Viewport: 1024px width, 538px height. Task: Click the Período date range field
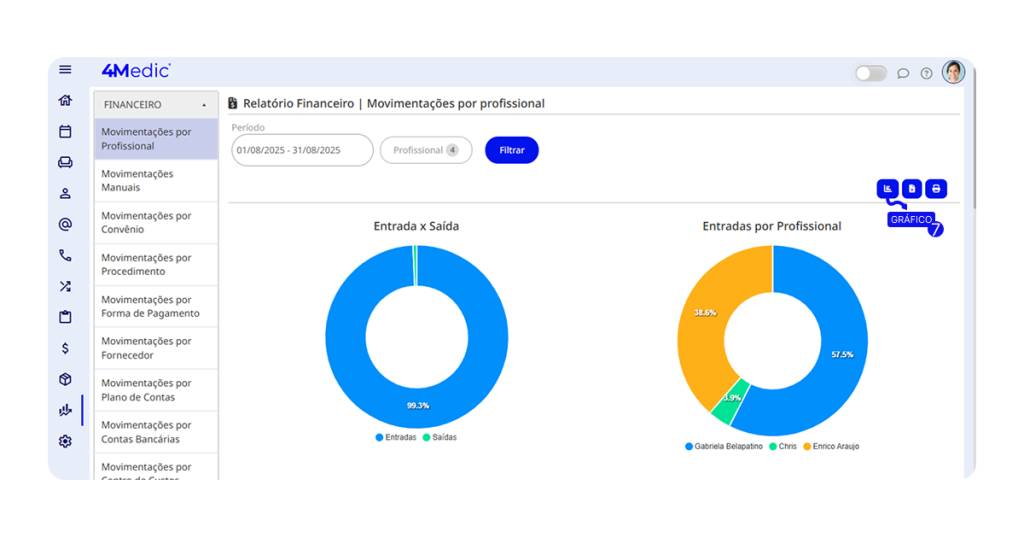[302, 150]
